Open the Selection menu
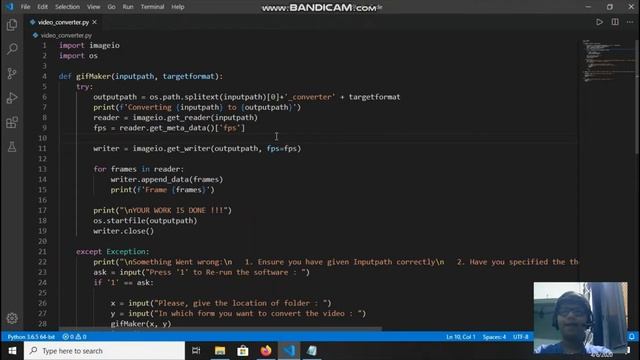 67,7
